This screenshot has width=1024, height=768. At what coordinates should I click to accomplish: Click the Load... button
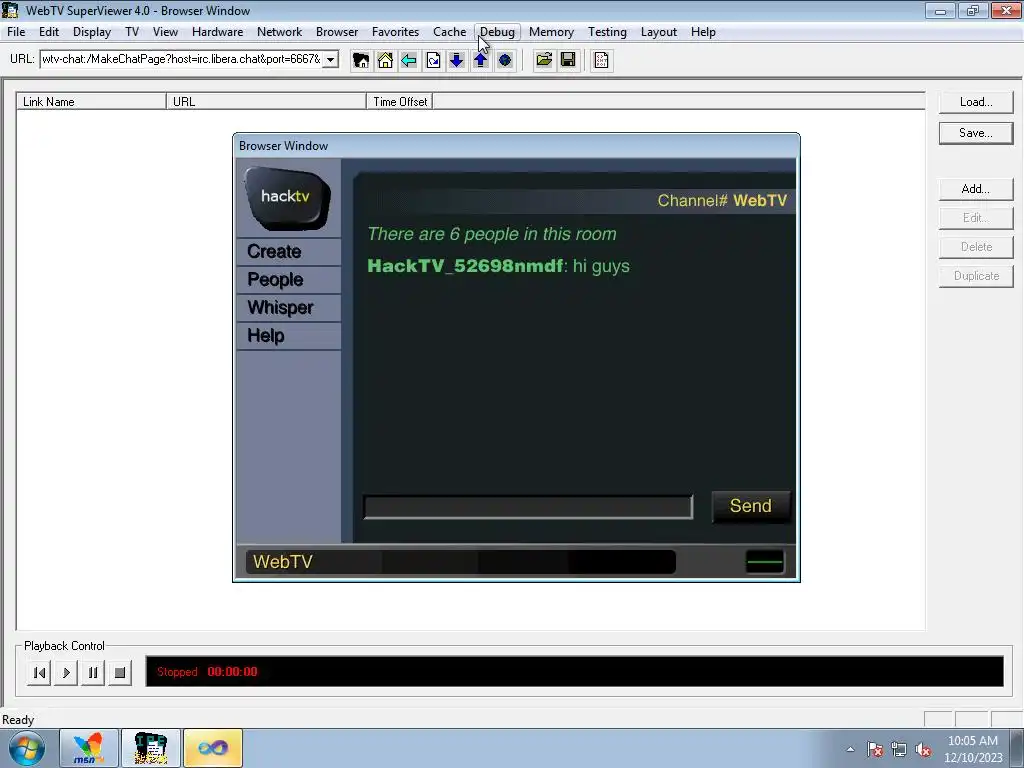pyautogui.click(x=976, y=102)
